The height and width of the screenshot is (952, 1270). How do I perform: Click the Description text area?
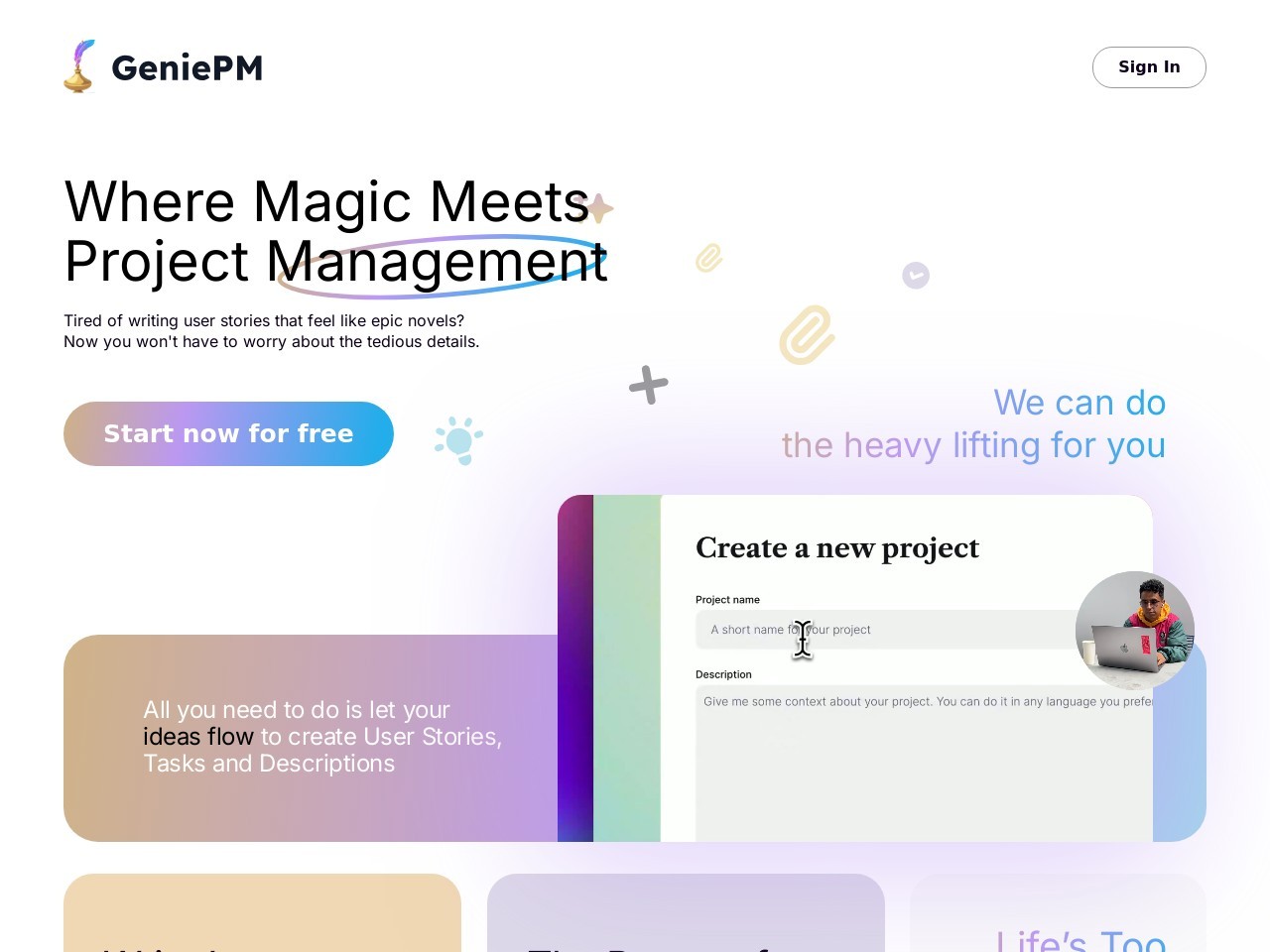tap(924, 764)
